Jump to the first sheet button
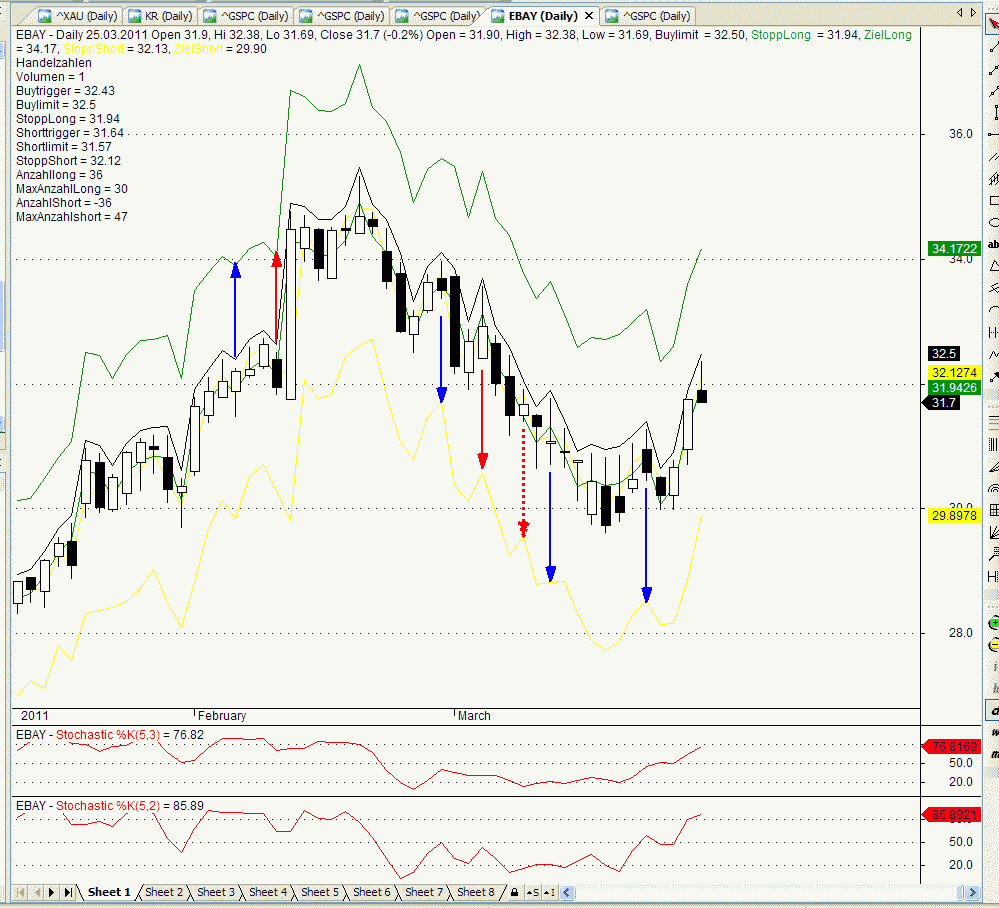This screenshot has height=908, width=999. coord(20,892)
